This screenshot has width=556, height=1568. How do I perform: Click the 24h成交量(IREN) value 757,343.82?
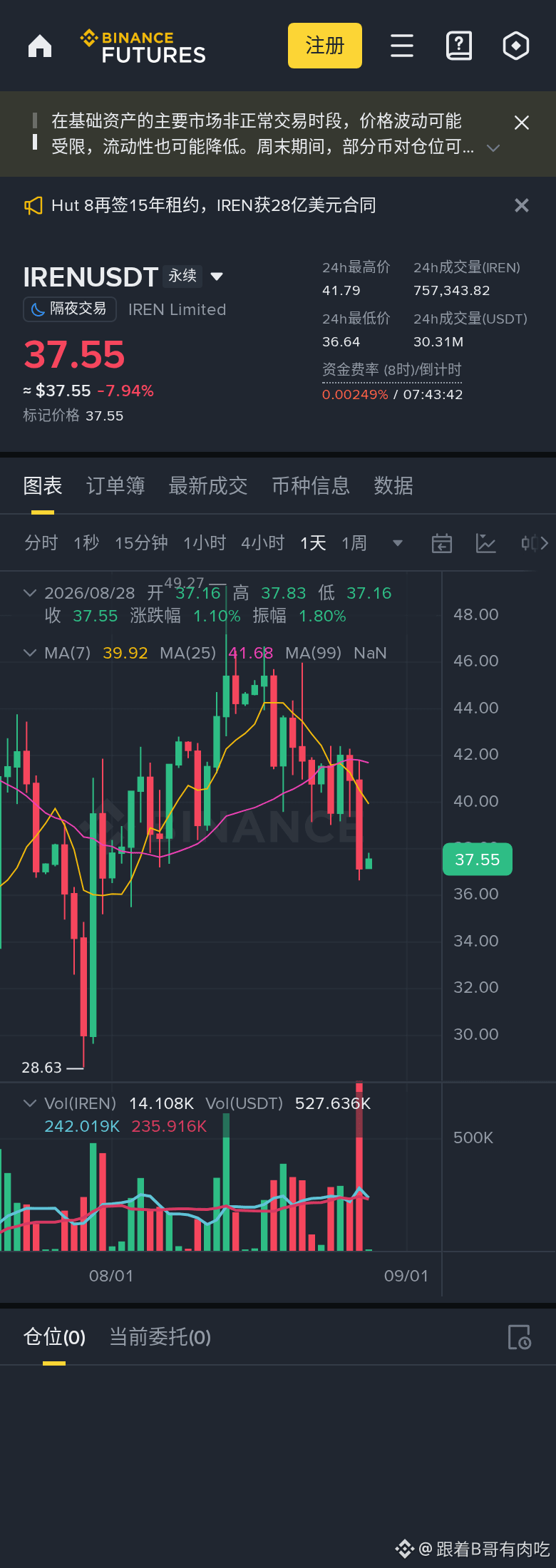452,291
